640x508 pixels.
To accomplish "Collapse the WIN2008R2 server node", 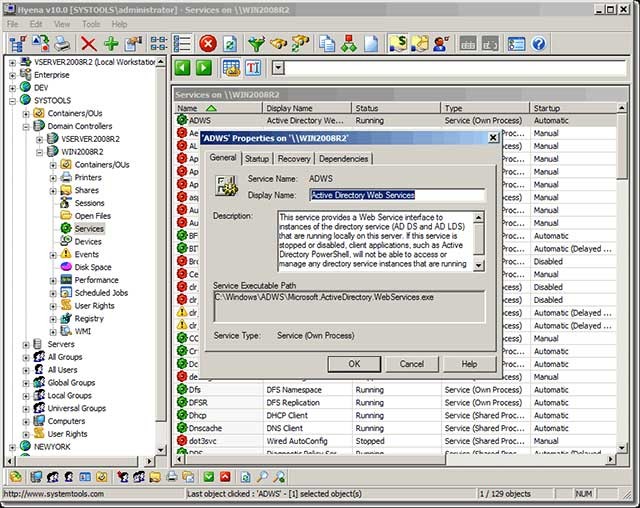I will [40, 151].
